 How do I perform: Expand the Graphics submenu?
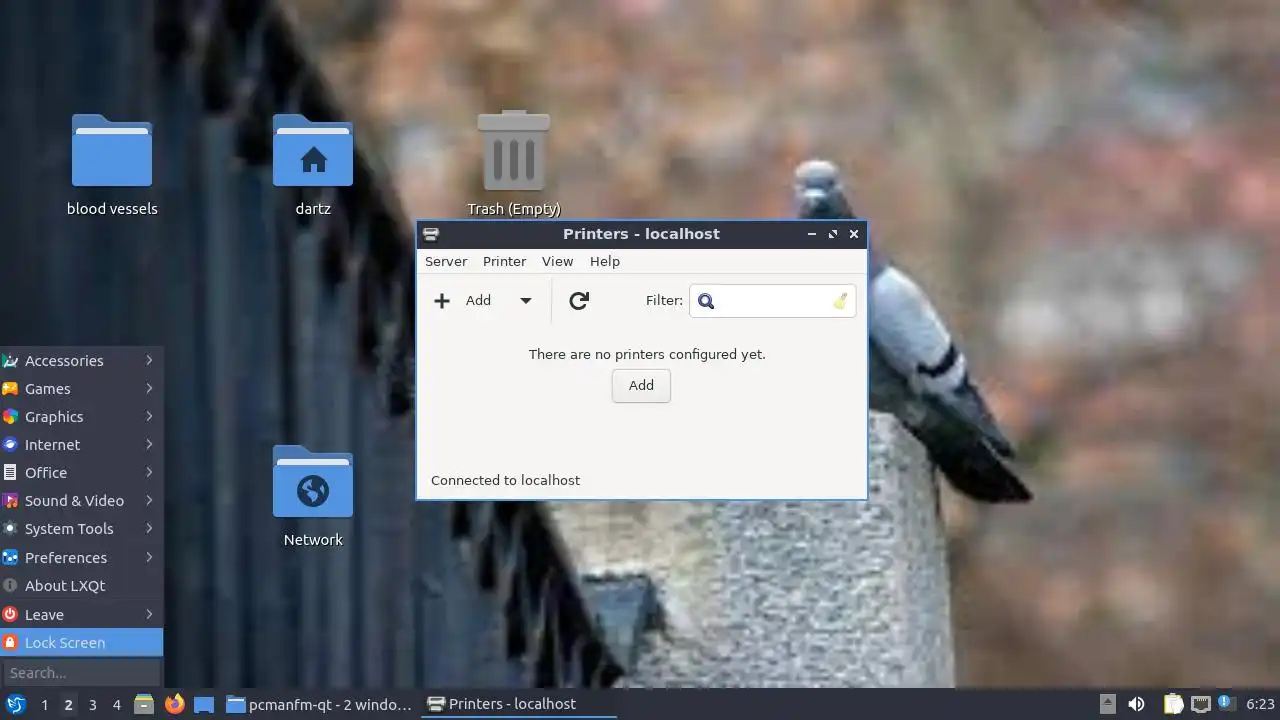pyautogui.click(x=81, y=416)
